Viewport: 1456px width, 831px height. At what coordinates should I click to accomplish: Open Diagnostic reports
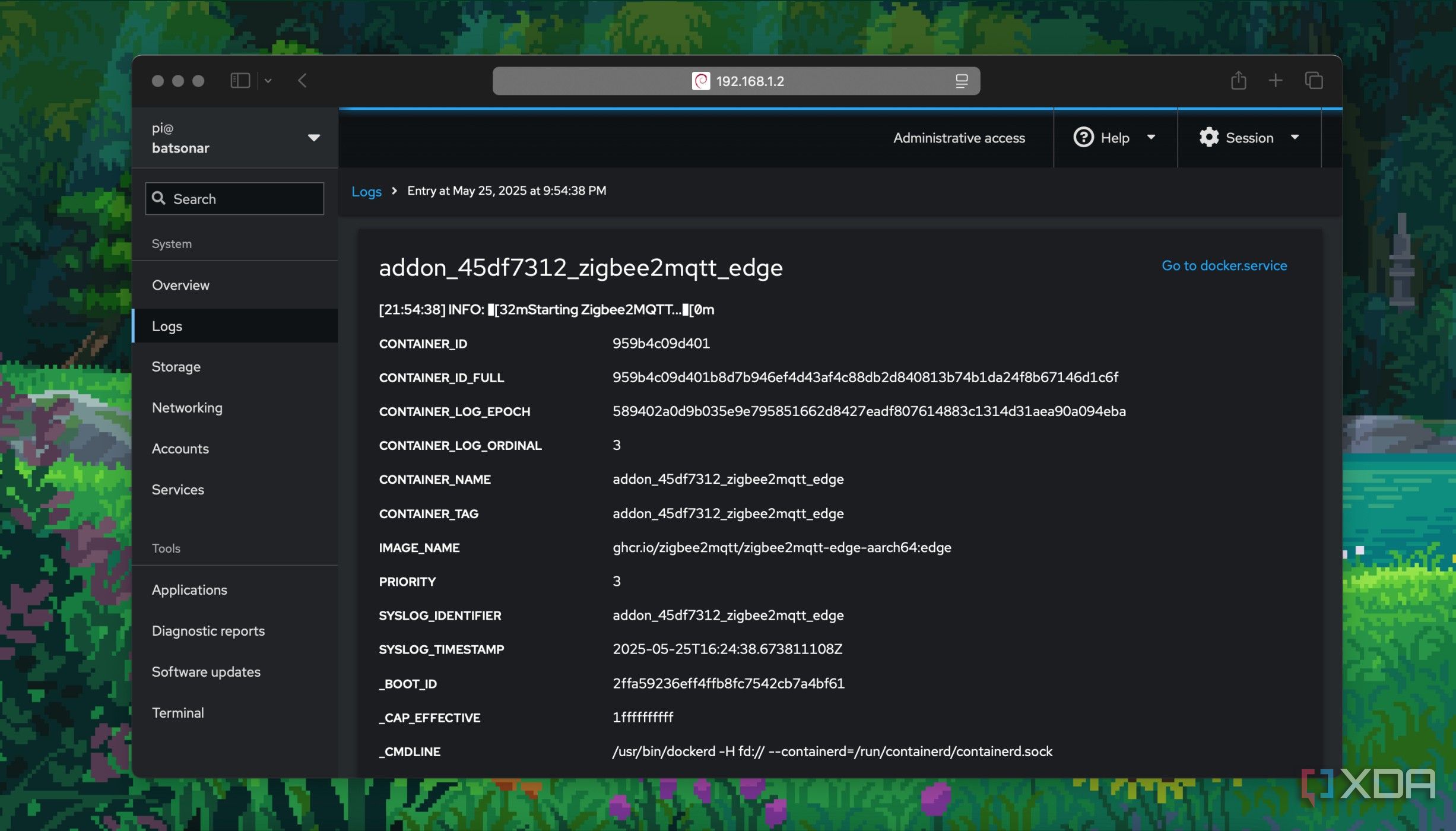click(235, 631)
